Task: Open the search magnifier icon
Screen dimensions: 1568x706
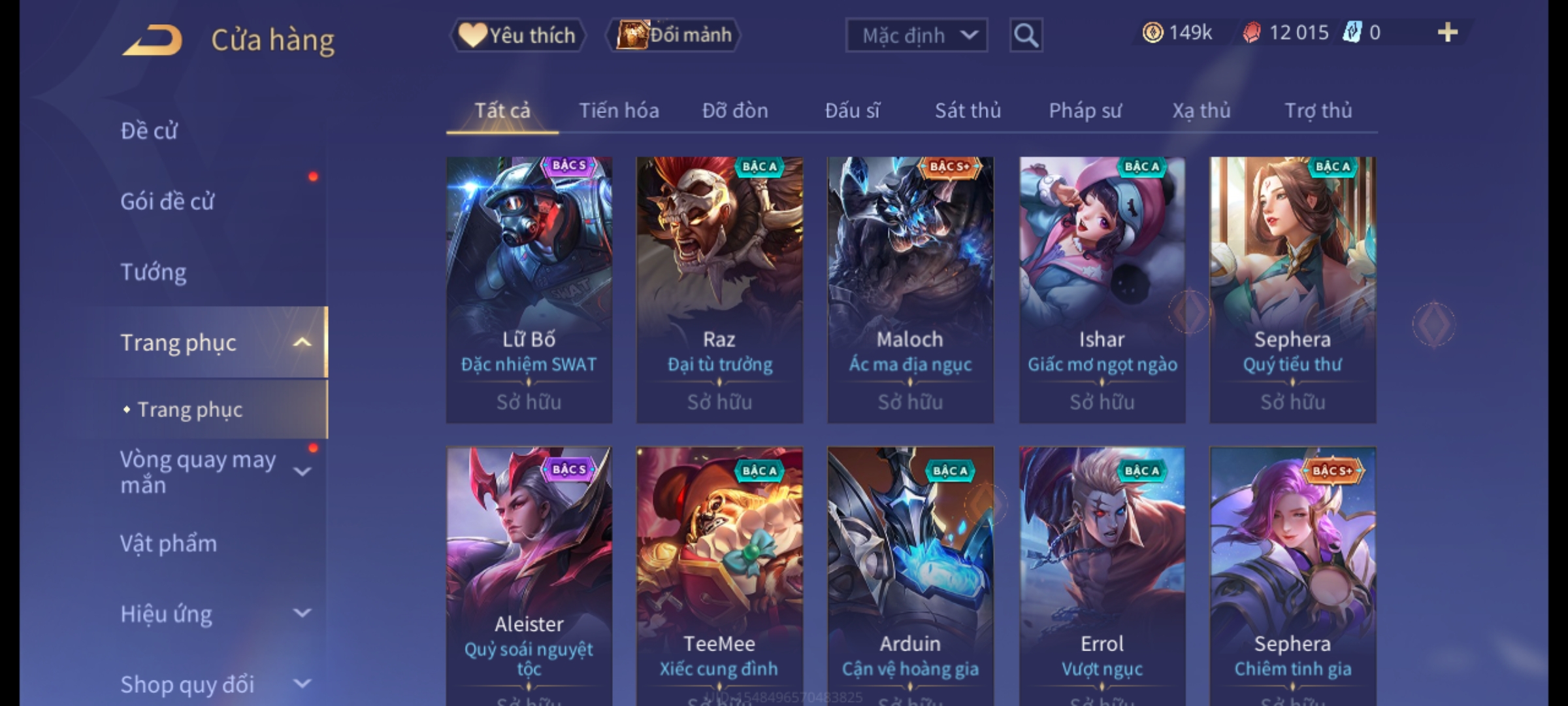Action: point(1026,35)
